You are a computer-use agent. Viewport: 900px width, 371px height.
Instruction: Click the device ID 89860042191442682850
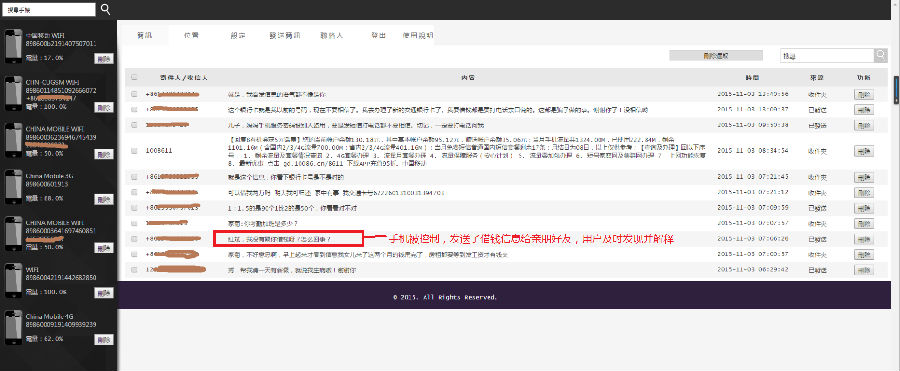click(61, 277)
